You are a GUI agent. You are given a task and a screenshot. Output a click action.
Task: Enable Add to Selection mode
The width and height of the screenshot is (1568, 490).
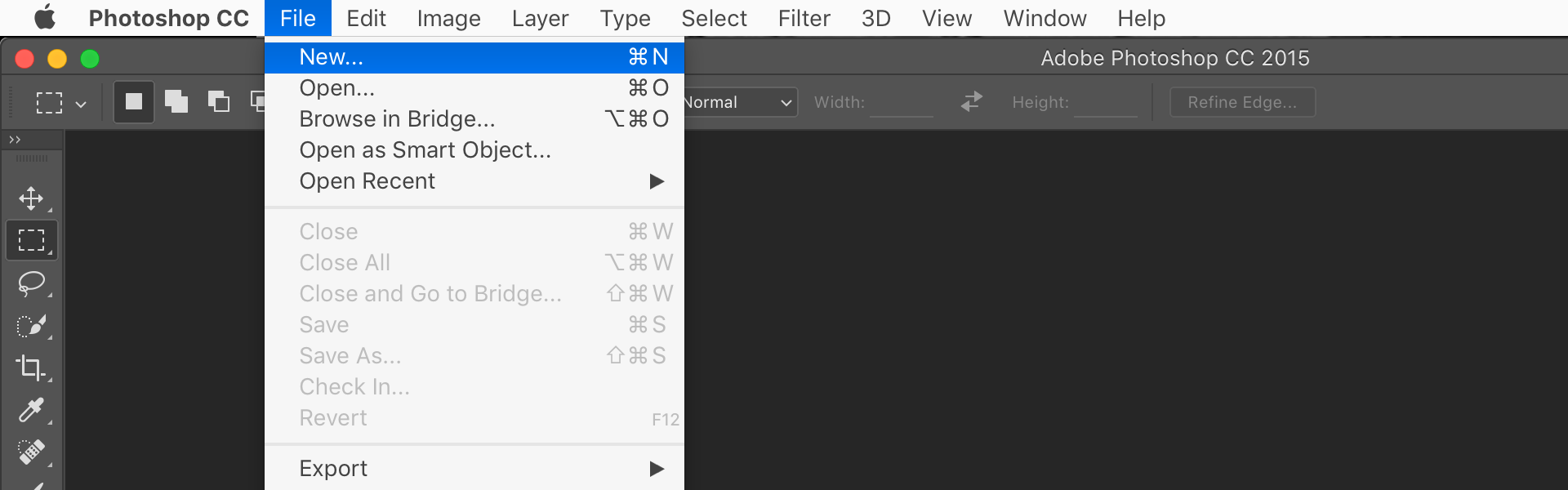pos(176,102)
